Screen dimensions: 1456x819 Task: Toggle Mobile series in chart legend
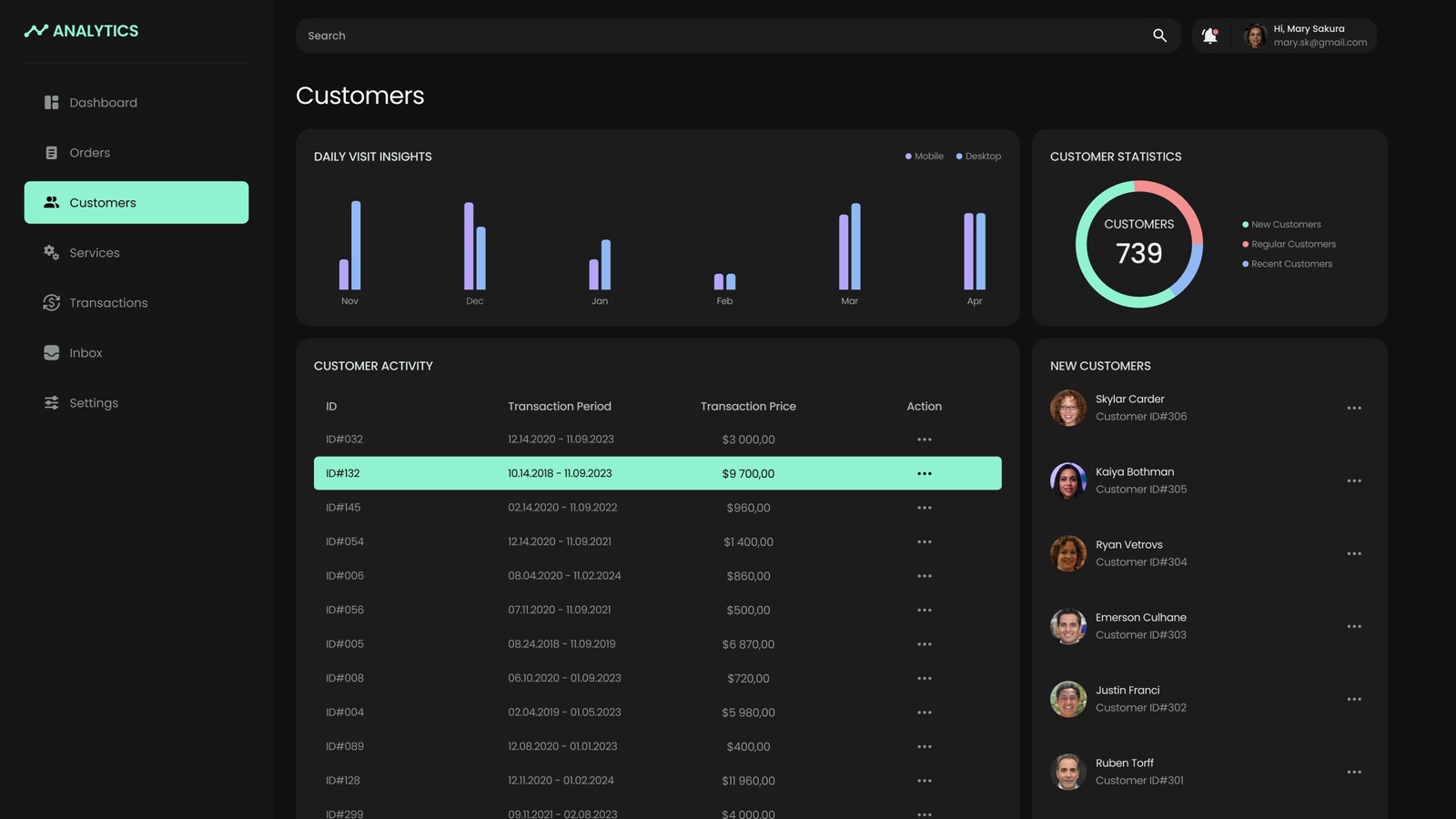925,157
